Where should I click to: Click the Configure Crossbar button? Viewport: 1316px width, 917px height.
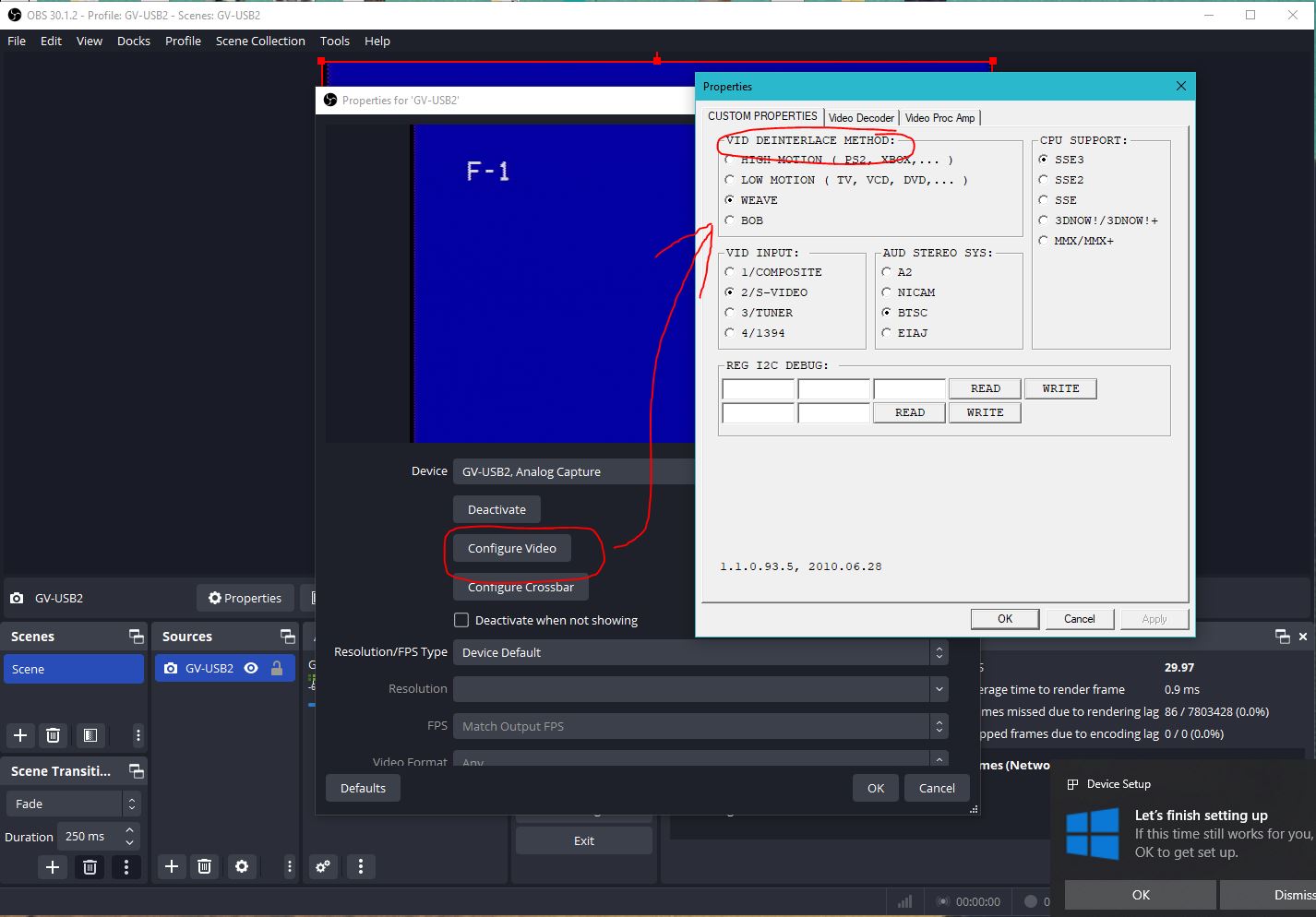coord(521,587)
